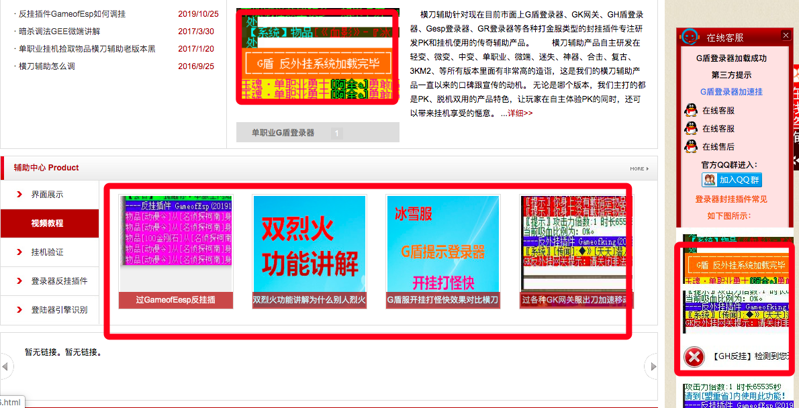799x408 pixels.
Task: Open article 横刀辅助怎么调
Action: [x=47, y=66]
